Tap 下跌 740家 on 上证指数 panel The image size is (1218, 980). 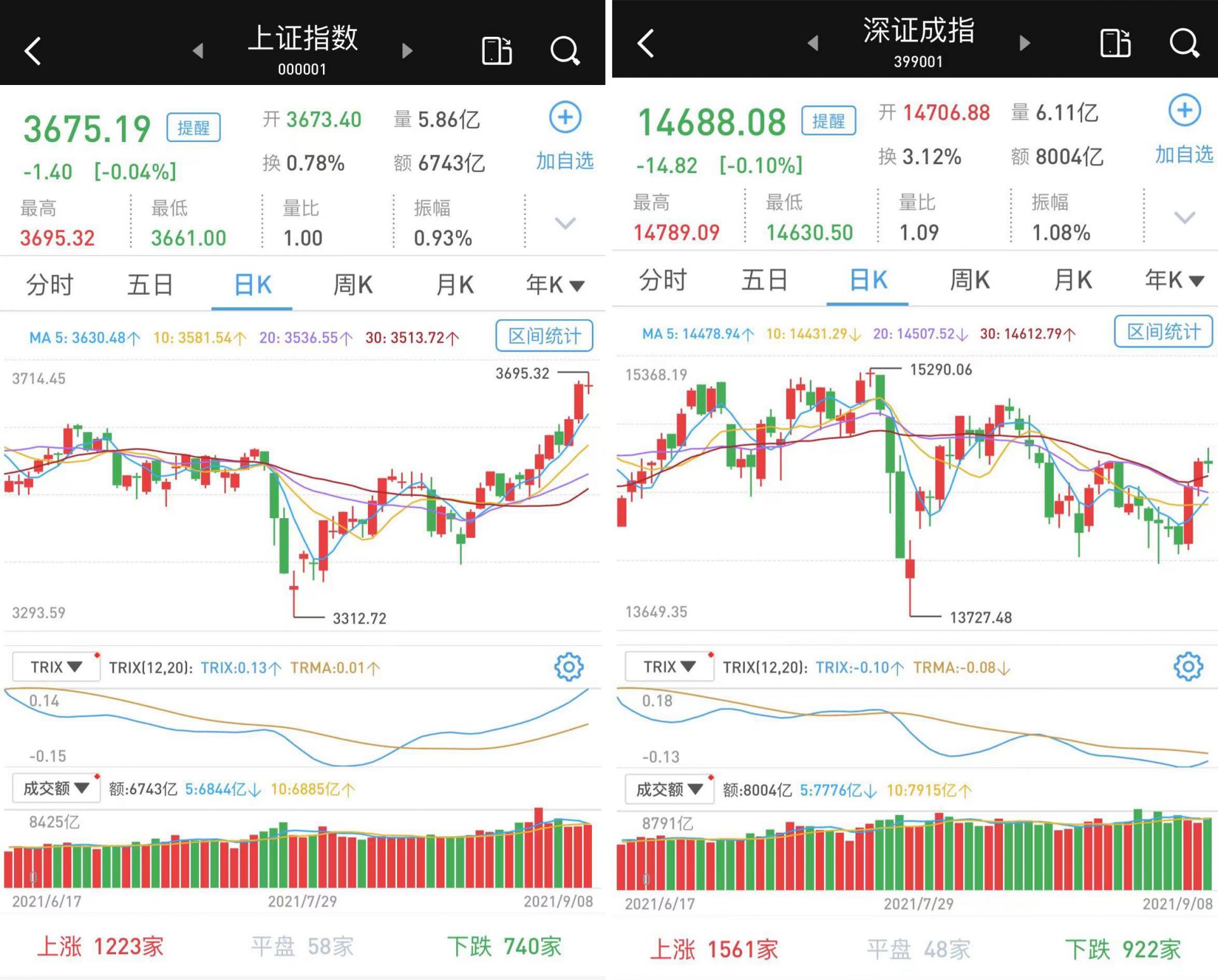[x=504, y=946]
